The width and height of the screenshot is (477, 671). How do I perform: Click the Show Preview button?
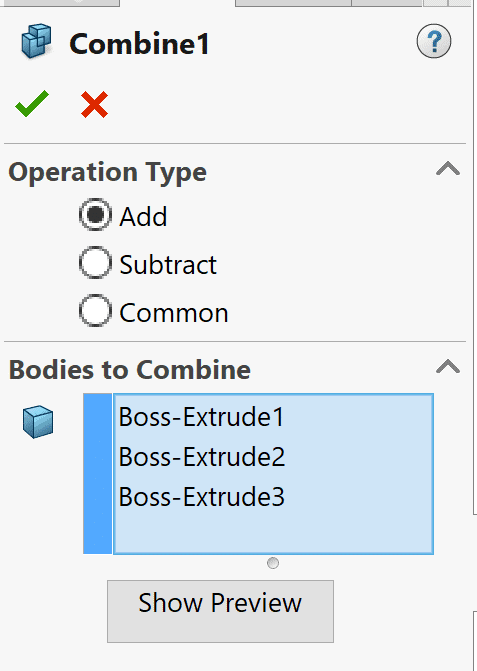pyautogui.click(x=220, y=611)
